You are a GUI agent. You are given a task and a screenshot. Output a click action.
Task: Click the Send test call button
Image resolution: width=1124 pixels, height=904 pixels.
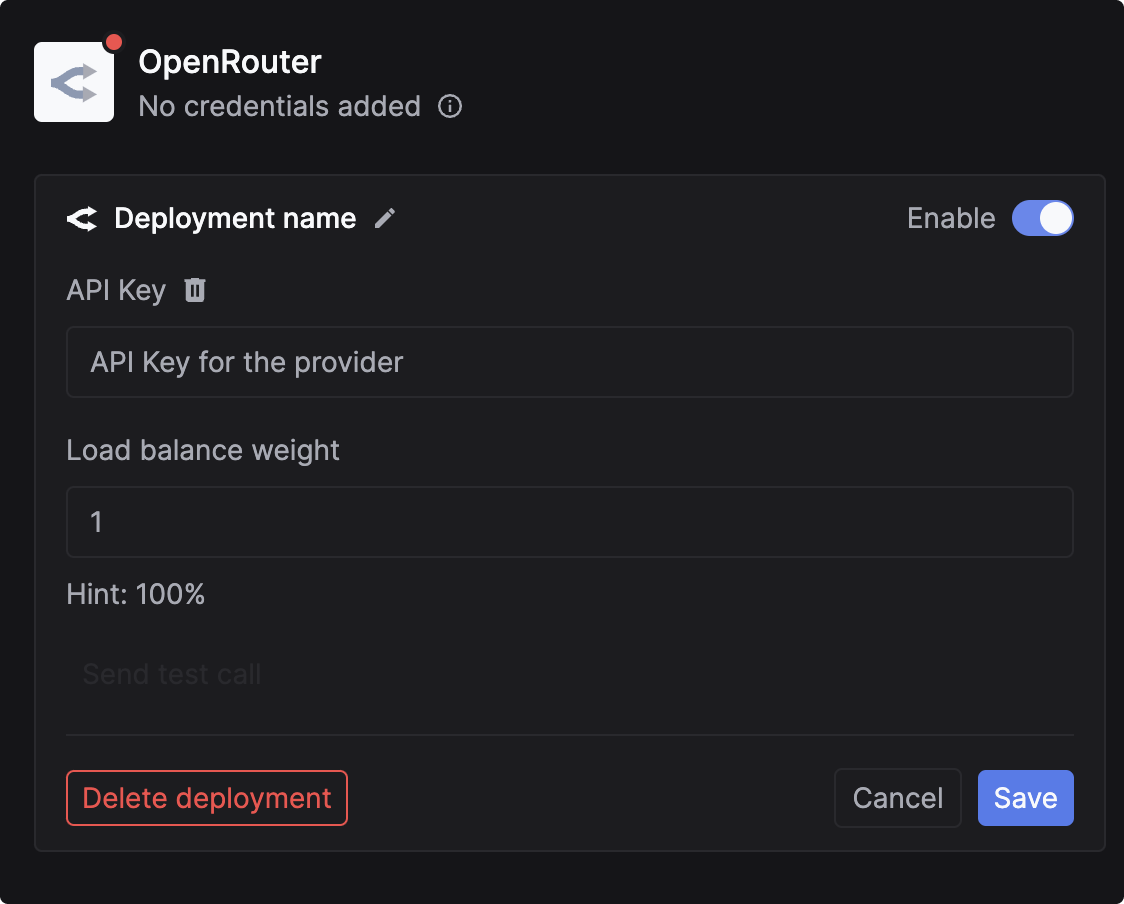click(171, 674)
